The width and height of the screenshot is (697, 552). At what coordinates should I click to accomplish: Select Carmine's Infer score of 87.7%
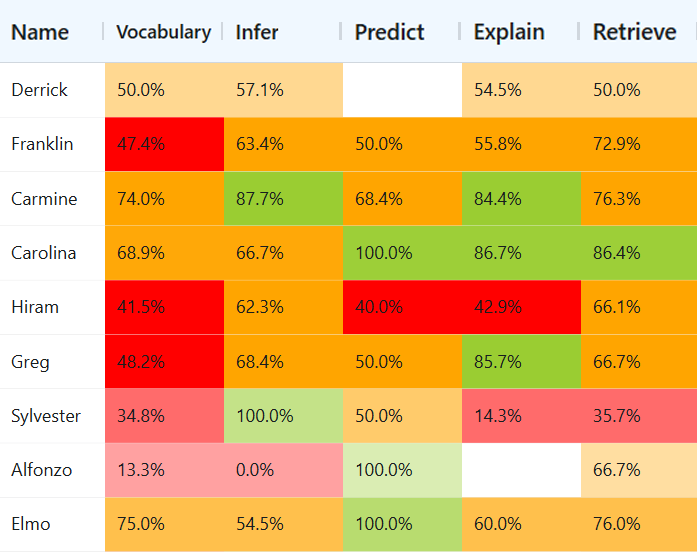click(x=283, y=199)
